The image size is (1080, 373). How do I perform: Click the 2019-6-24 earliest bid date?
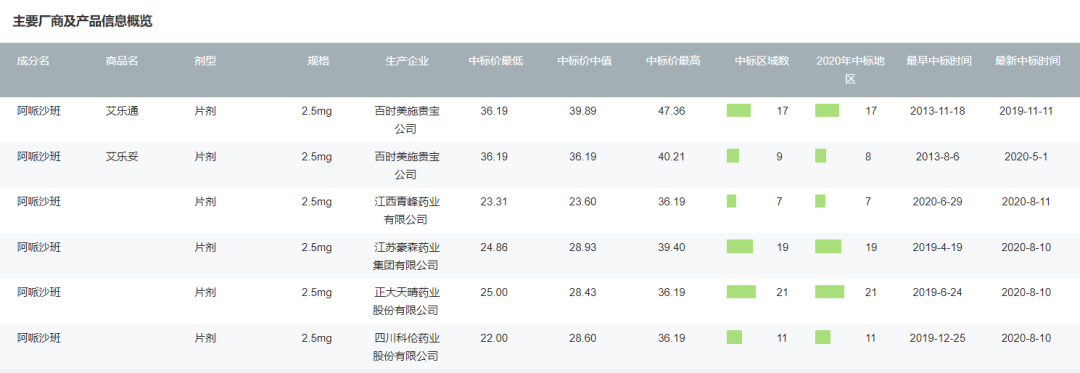pos(937,292)
